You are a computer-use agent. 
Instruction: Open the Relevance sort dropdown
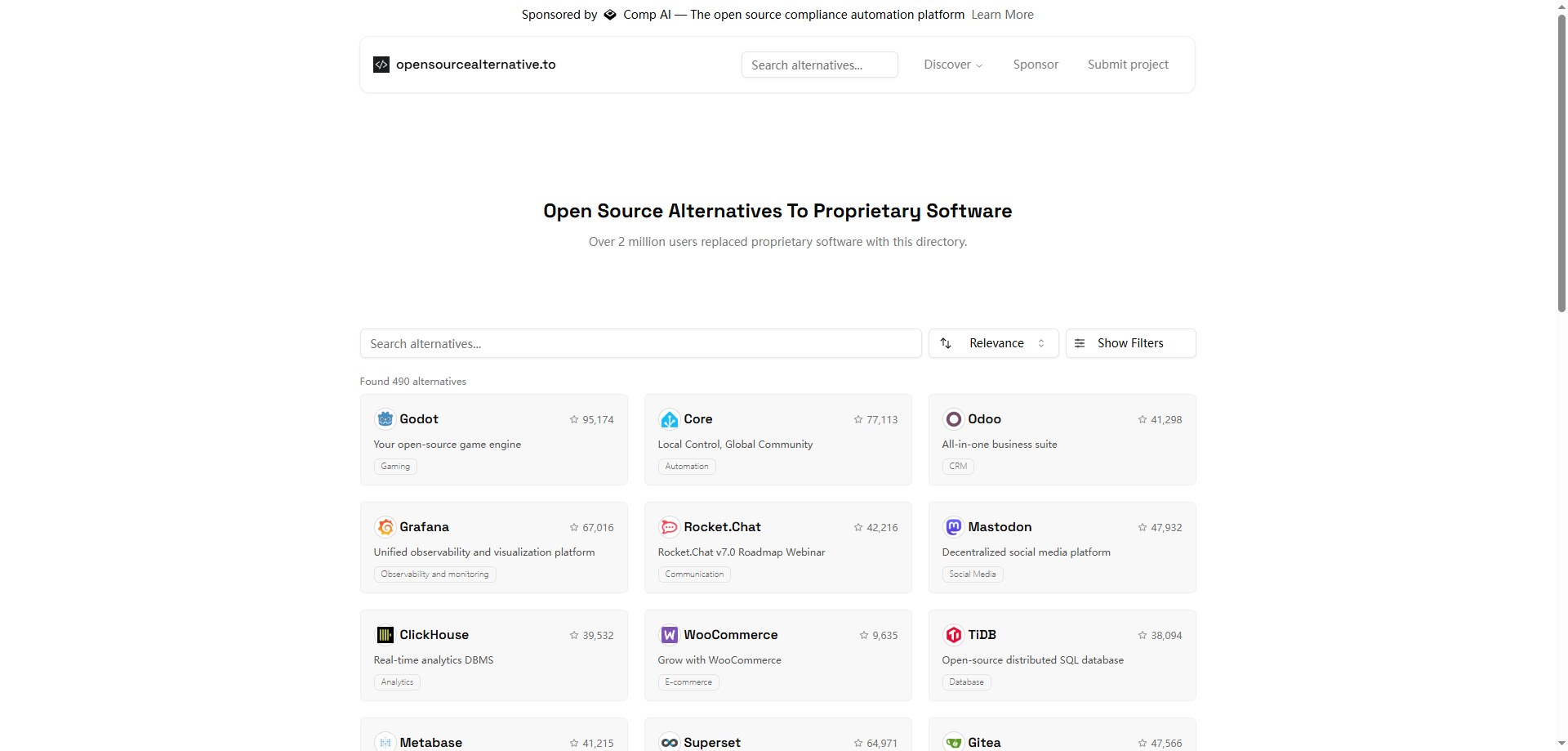pos(993,343)
